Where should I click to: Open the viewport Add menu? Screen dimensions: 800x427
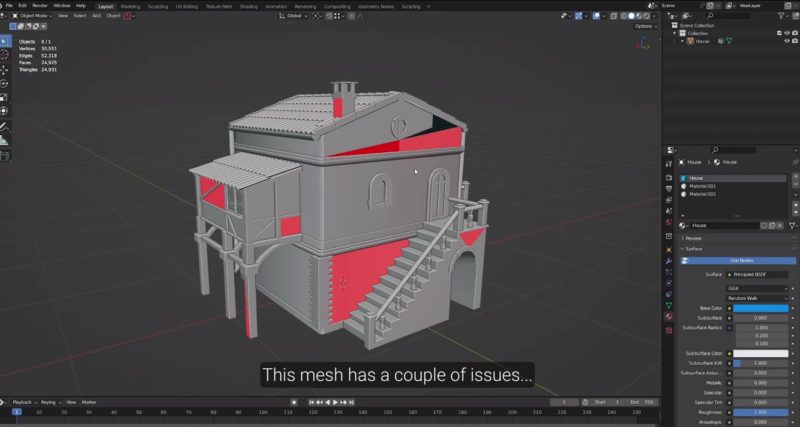(96, 16)
